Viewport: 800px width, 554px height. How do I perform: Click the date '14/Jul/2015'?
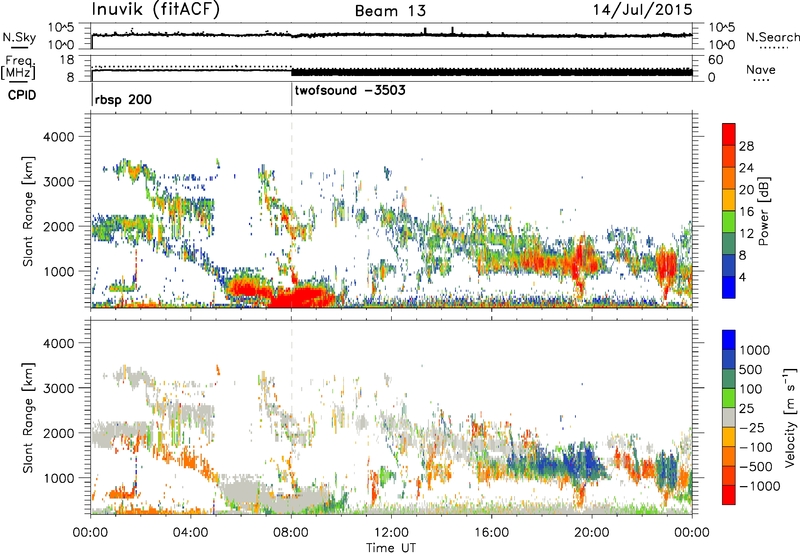tap(642, 10)
